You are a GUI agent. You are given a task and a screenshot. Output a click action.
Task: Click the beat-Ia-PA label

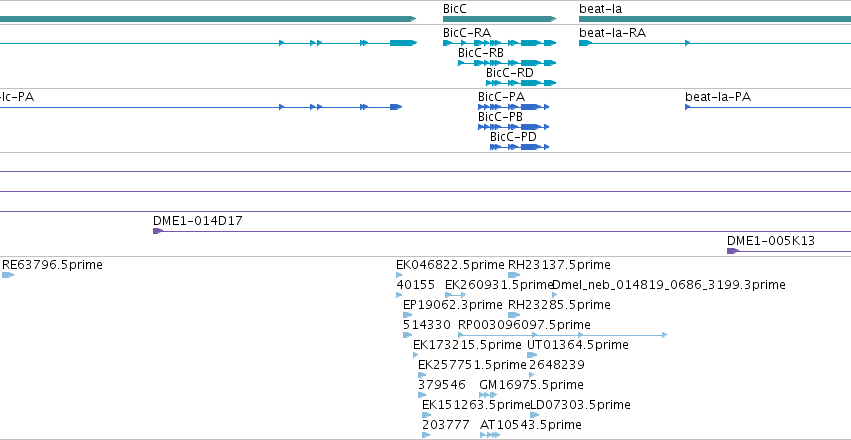718,97
